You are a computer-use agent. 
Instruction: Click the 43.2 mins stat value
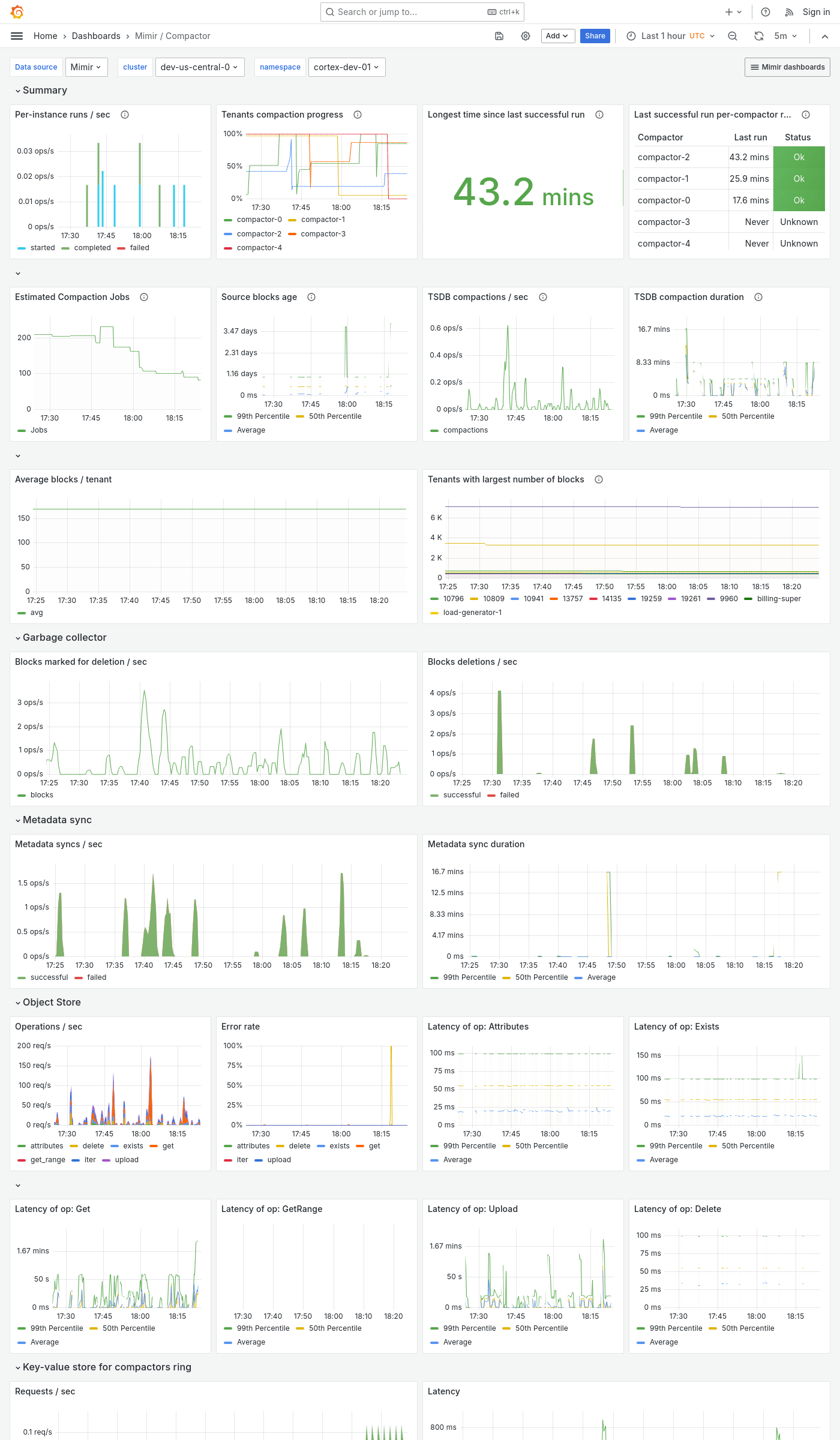(523, 193)
